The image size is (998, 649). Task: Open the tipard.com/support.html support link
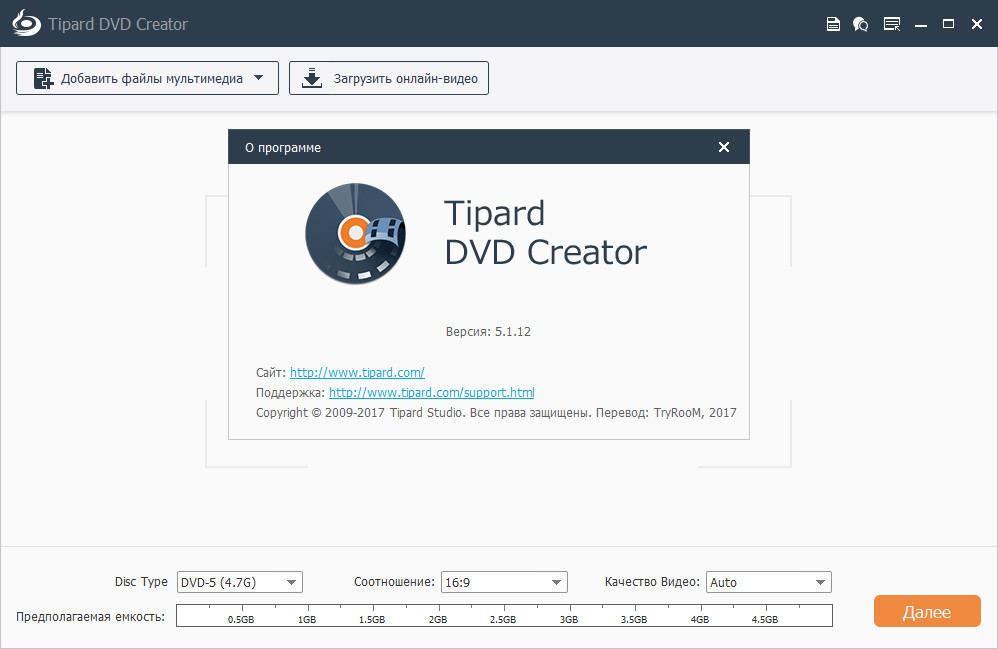[432, 393]
